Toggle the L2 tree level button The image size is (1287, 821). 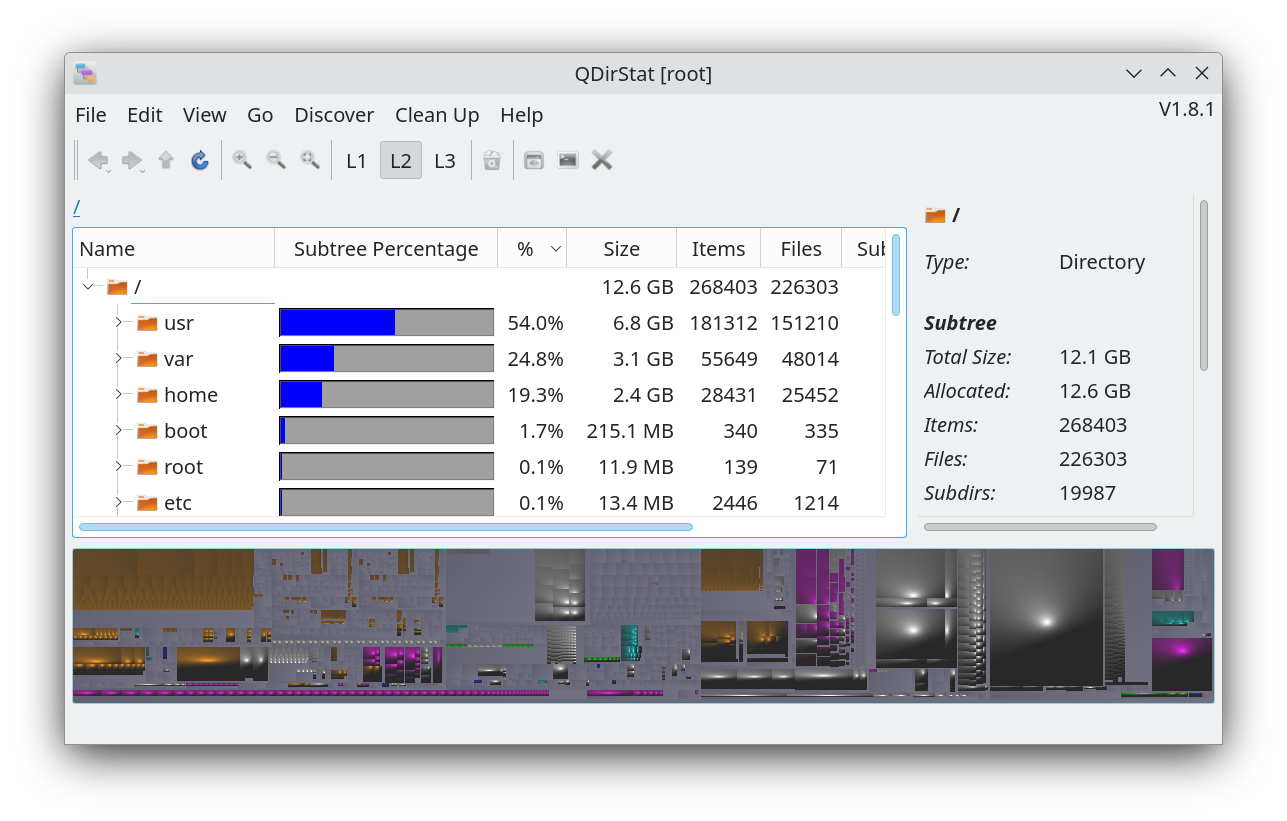401,160
